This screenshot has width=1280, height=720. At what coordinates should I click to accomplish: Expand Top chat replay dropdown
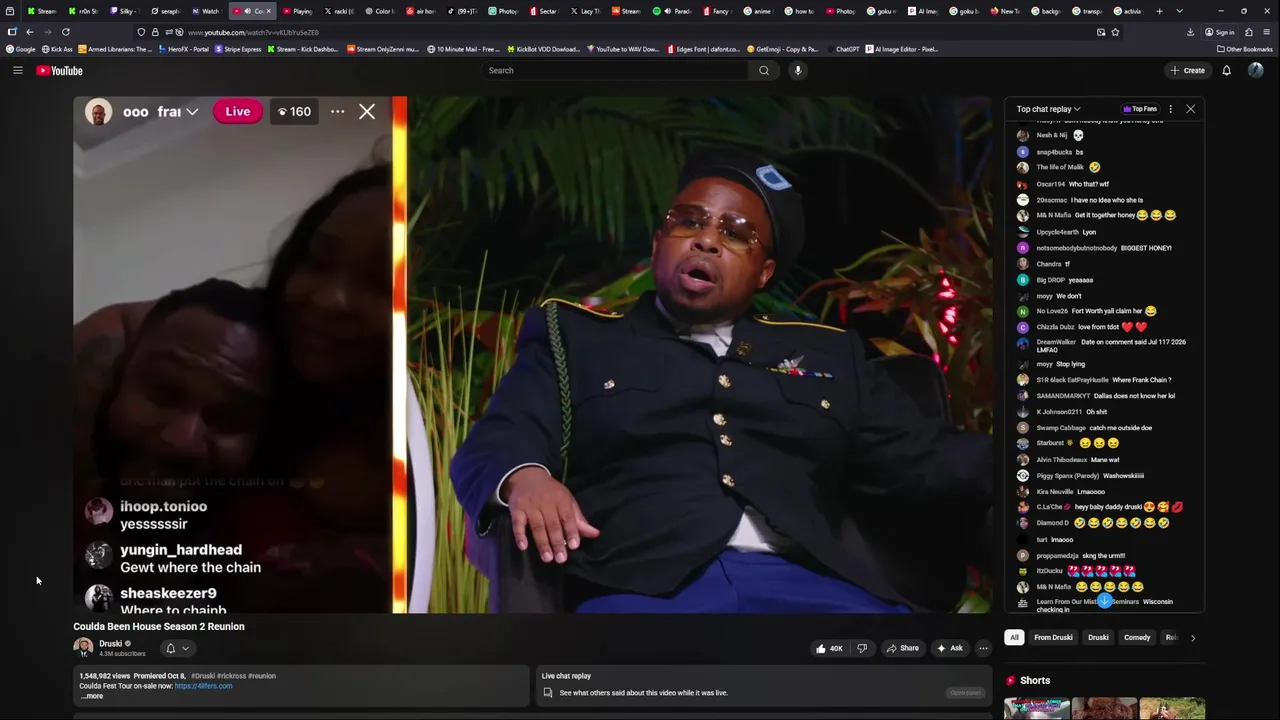[1048, 109]
